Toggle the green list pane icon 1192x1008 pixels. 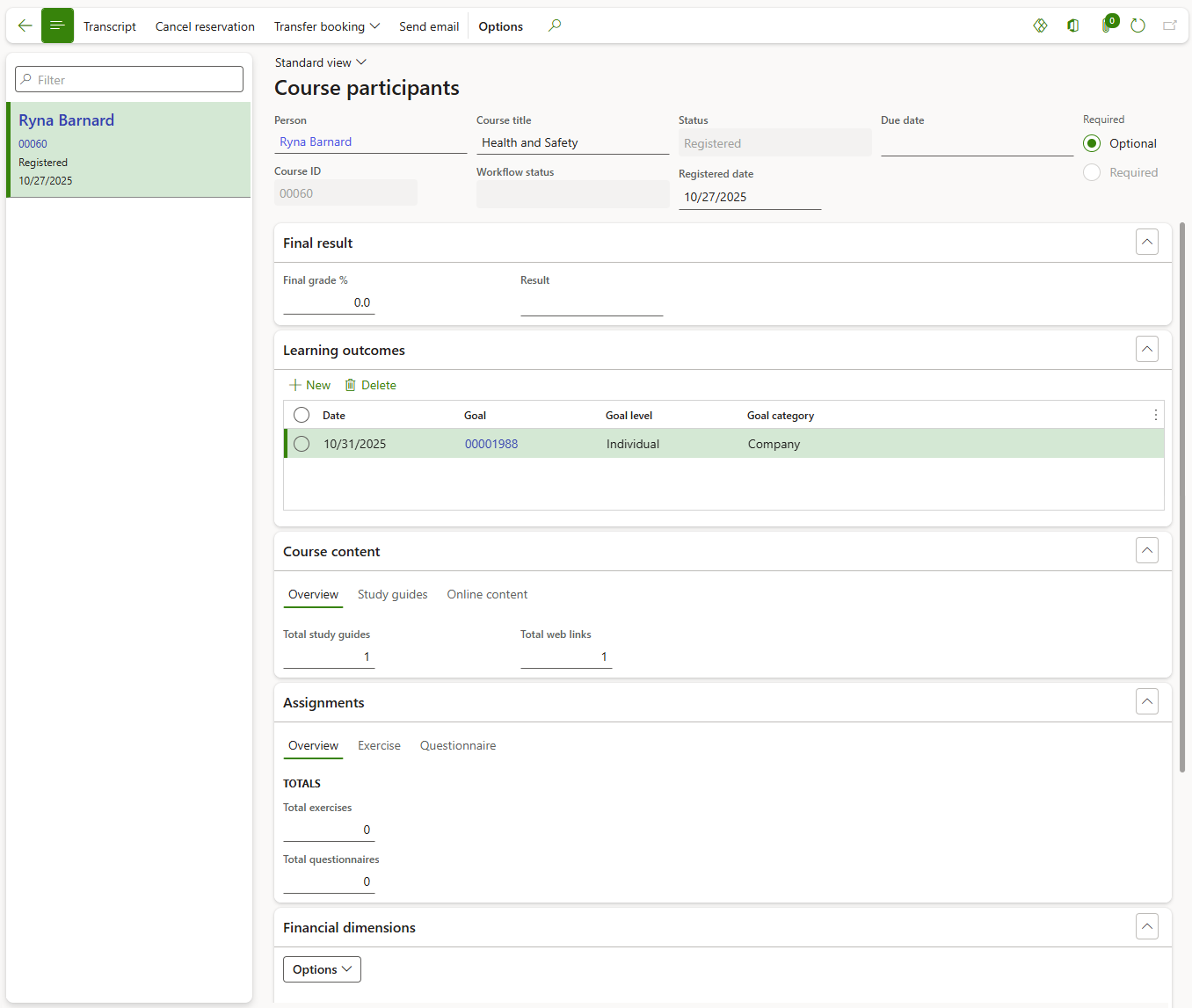pos(57,25)
